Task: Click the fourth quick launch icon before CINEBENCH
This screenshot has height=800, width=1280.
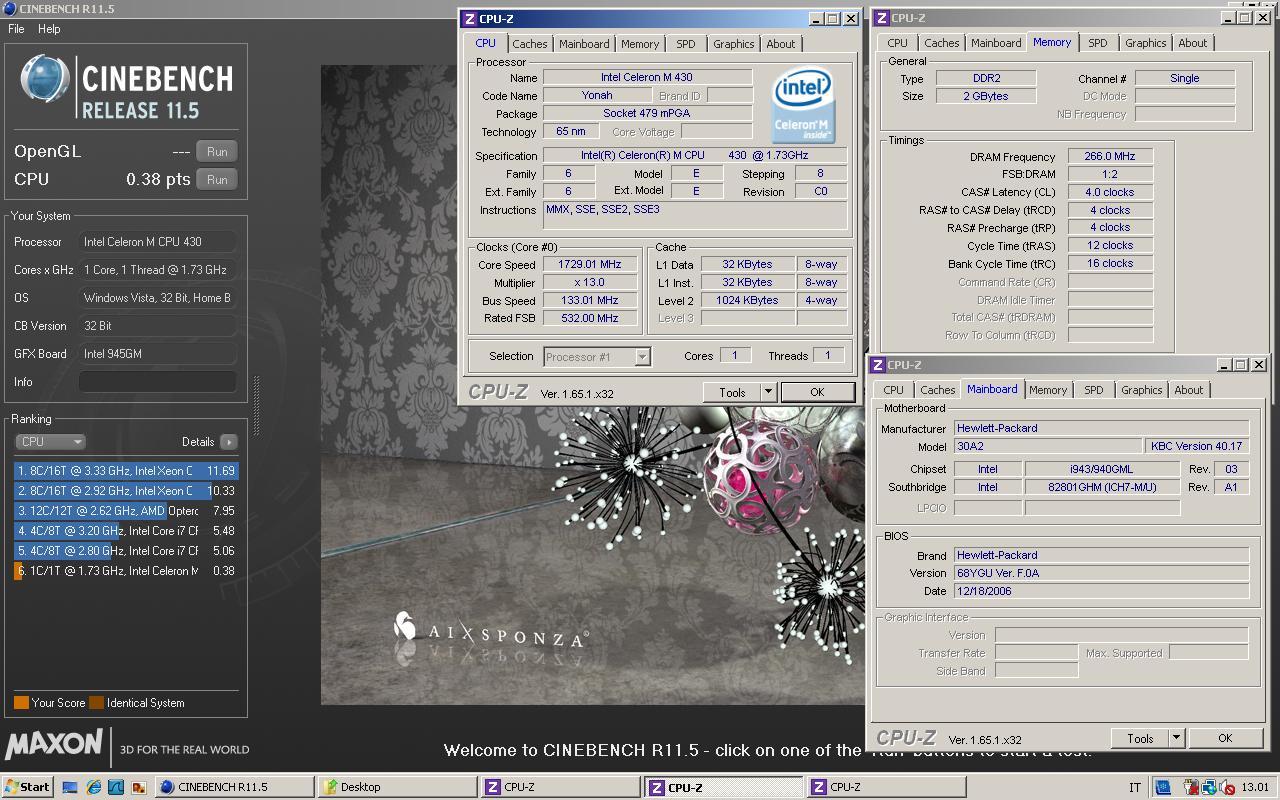Action: (x=138, y=787)
